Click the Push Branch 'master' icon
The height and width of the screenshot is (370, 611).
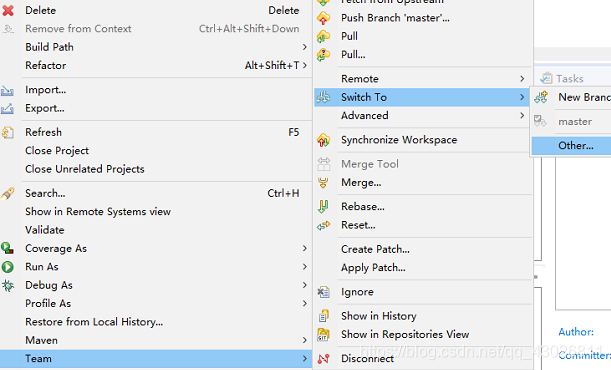coord(323,18)
